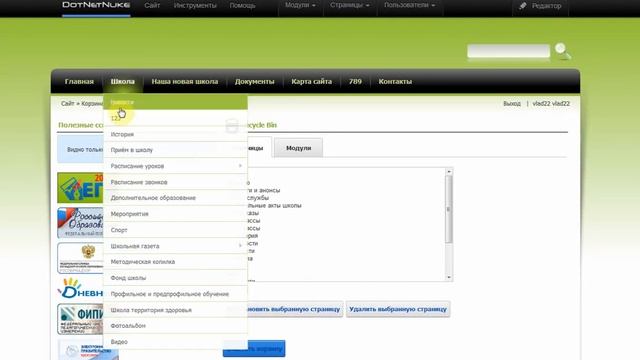Screen dimensions: 640x360
Task: Switch to the Модули tab
Action: pos(298,148)
